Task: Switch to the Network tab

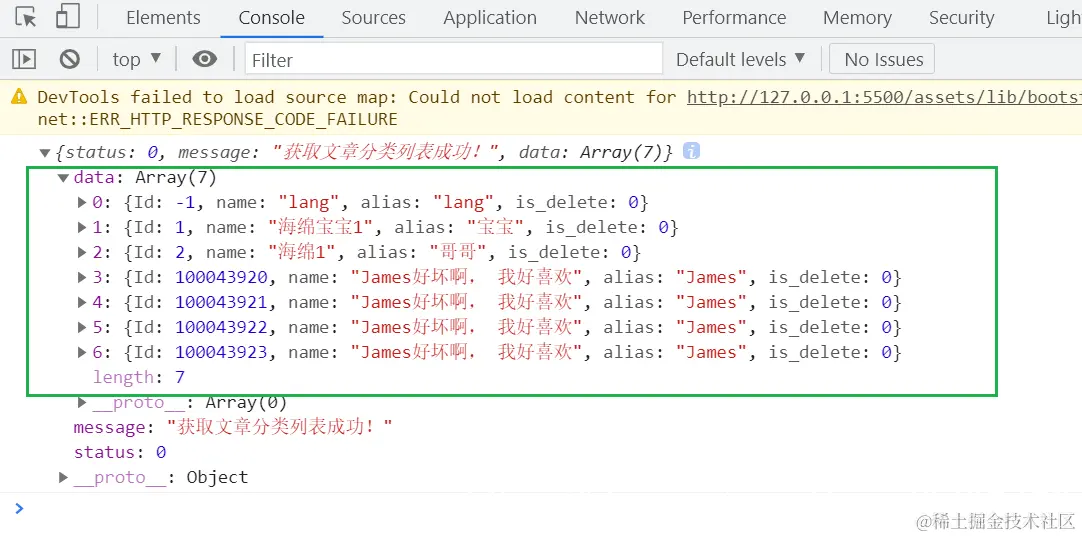Action: point(610,18)
